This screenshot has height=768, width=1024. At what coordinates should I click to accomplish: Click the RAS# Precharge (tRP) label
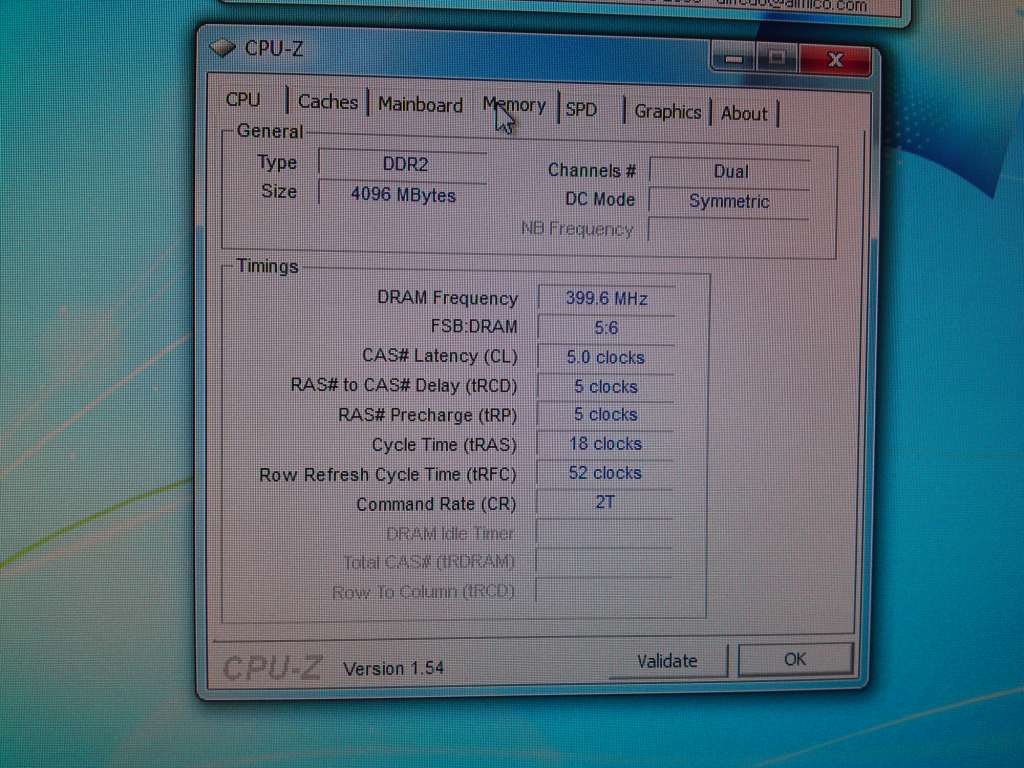pyautogui.click(x=427, y=415)
